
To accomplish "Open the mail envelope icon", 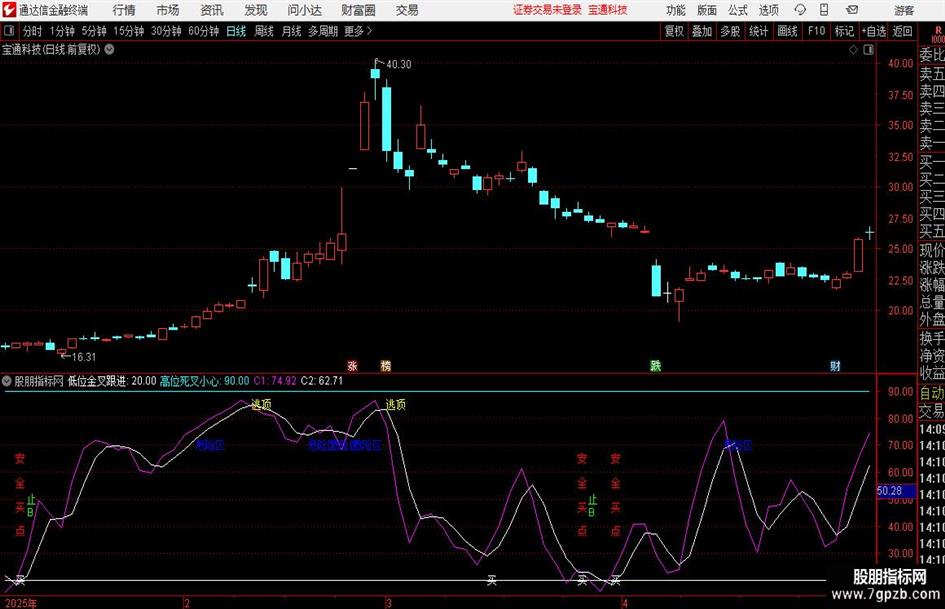I will tap(852, 10).
